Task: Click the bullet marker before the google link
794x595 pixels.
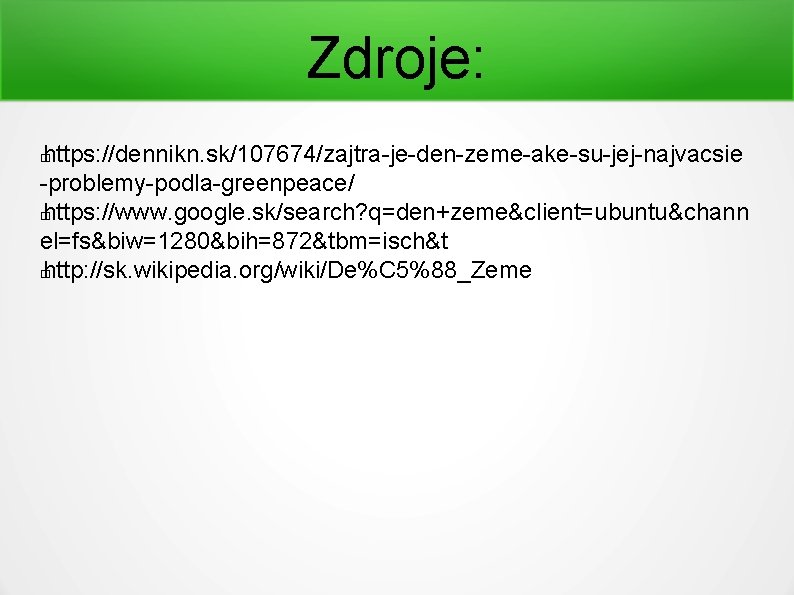Action: (44, 215)
